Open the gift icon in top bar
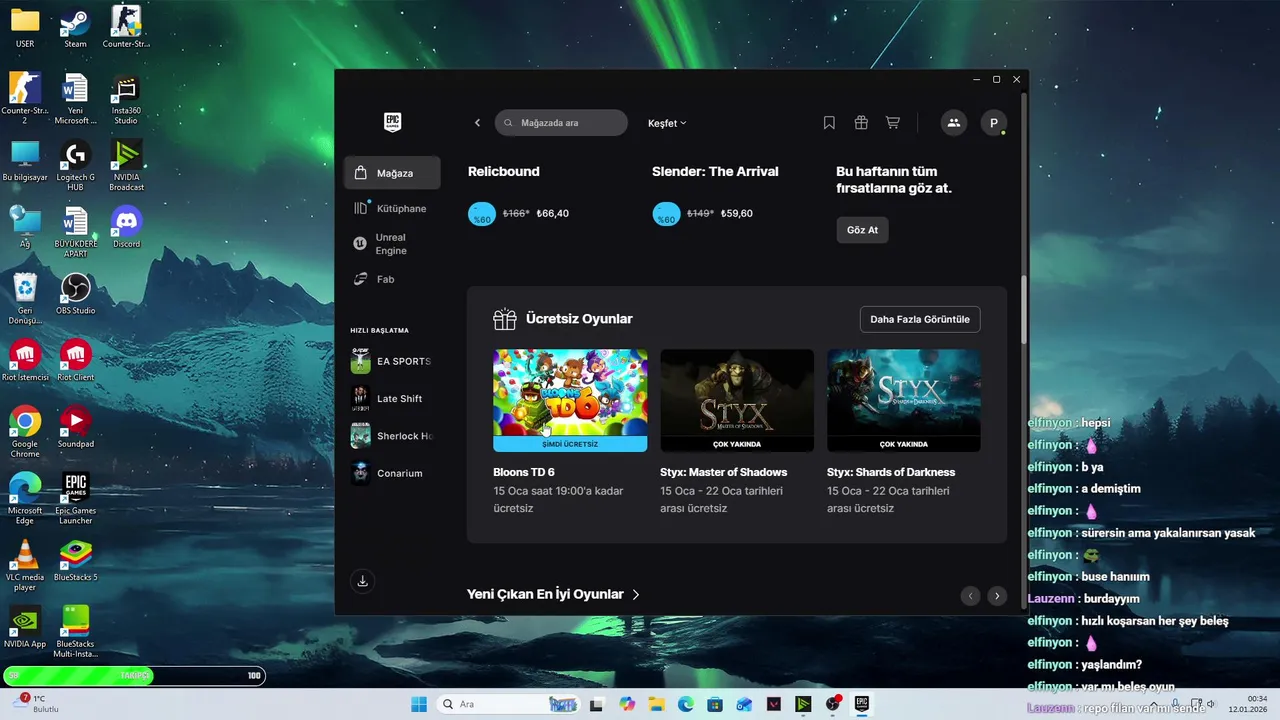The image size is (1280, 720). pos(861,123)
